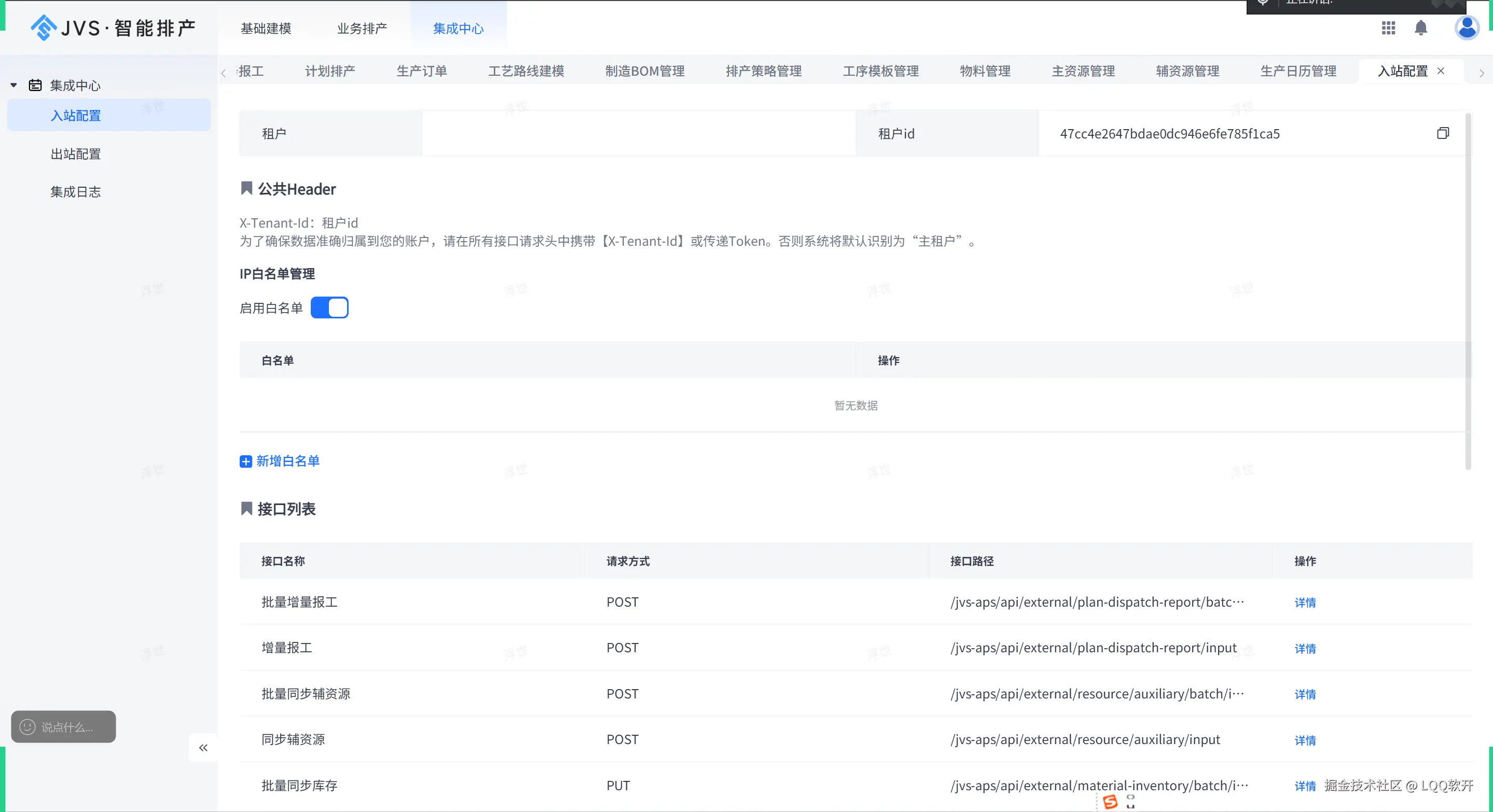This screenshot has width=1493, height=812.
Task: Switch to 业务排产 top menu
Action: [x=362, y=29]
